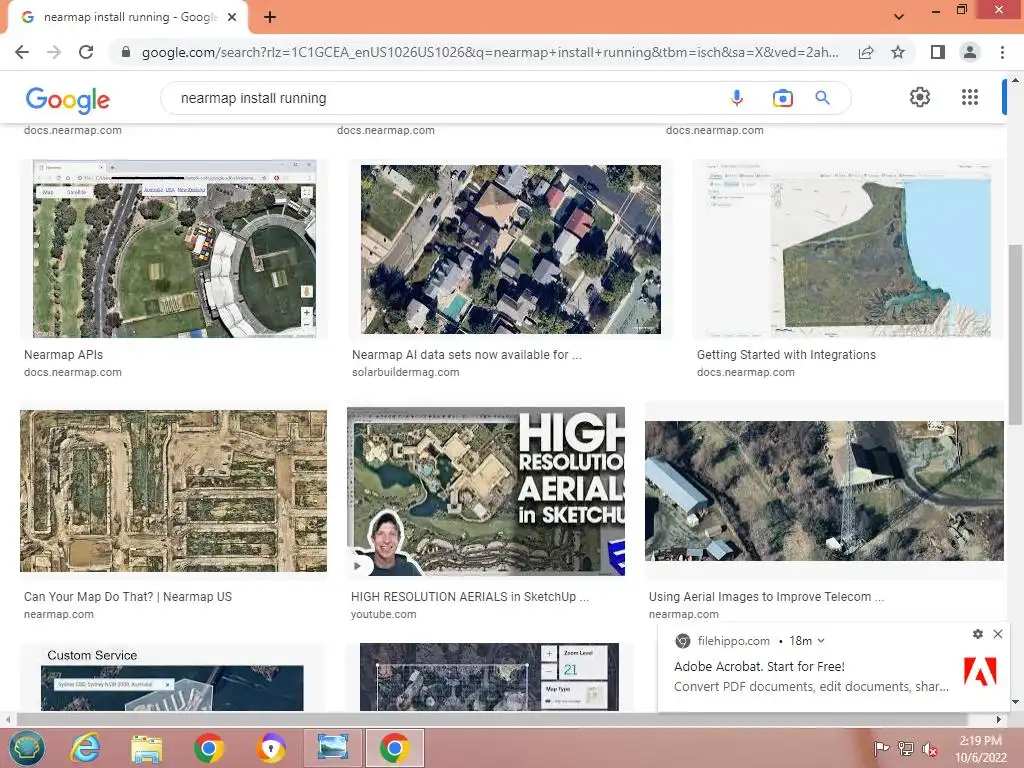
Task: Start voice search with microphone icon
Action: pyautogui.click(x=737, y=98)
